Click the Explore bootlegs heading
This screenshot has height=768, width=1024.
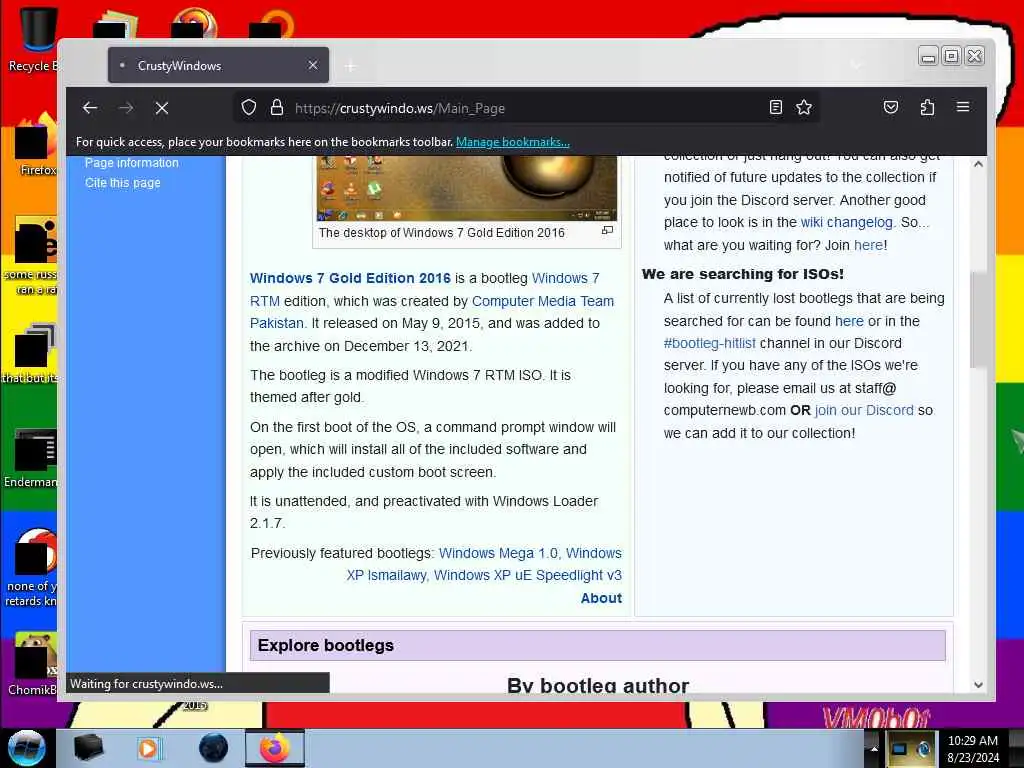(x=325, y=645)
